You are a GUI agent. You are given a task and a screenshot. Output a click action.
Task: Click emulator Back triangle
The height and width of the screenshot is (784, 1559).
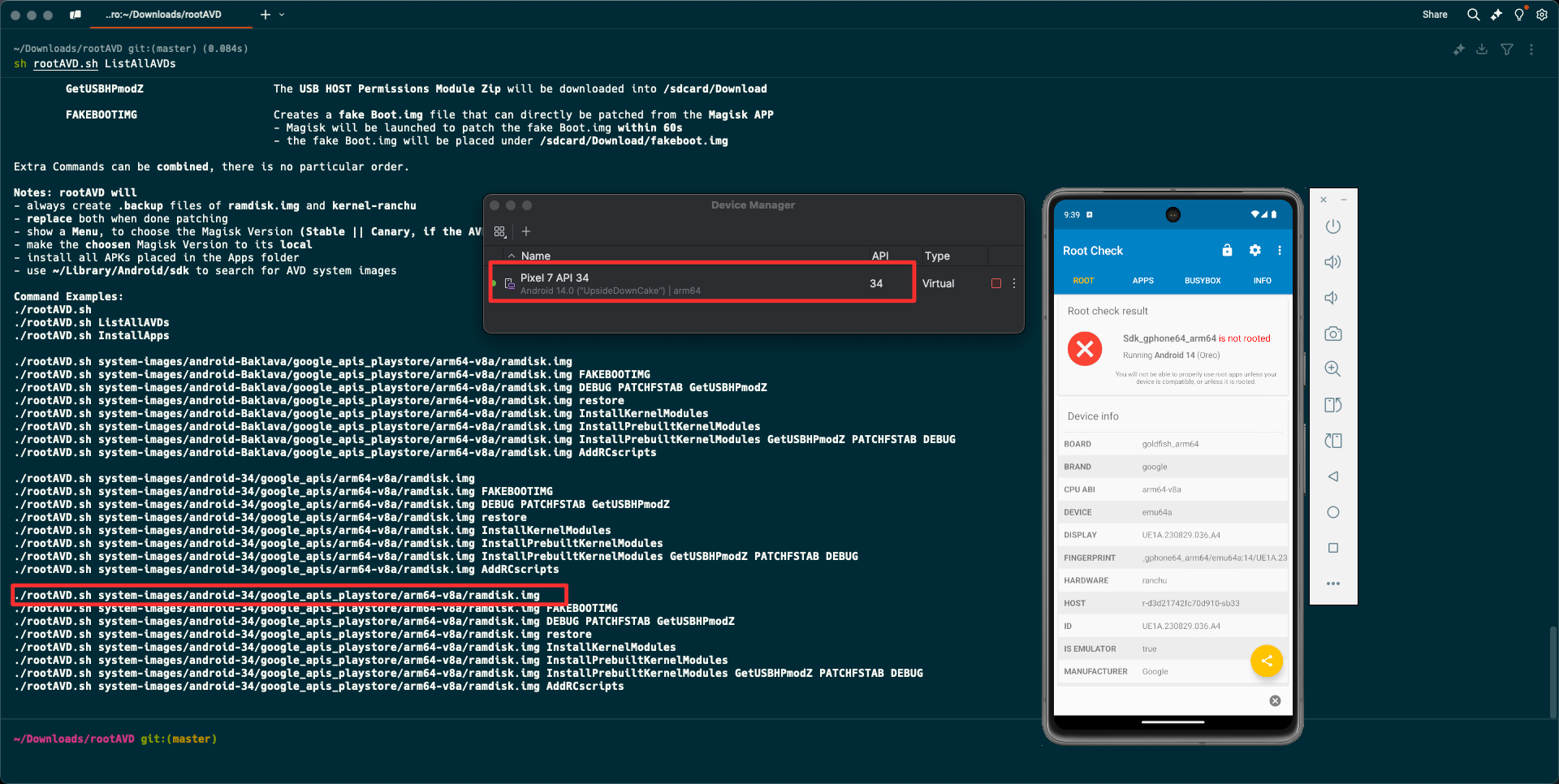pos(1332,476)
